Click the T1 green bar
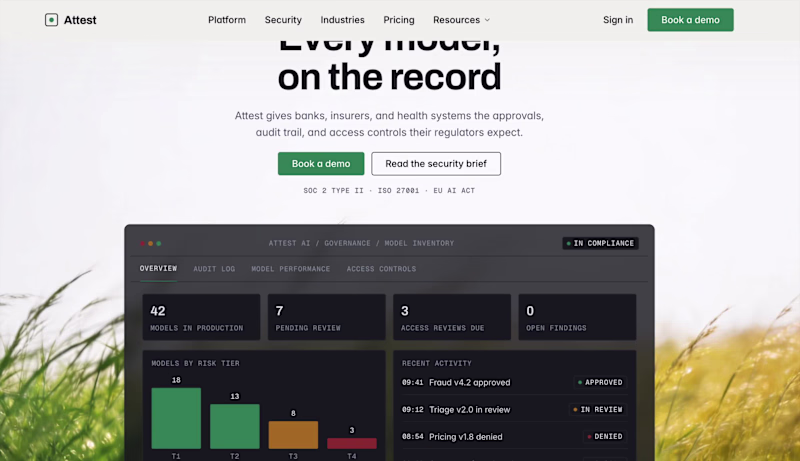800x461 pixels. [x=176, y=418]
